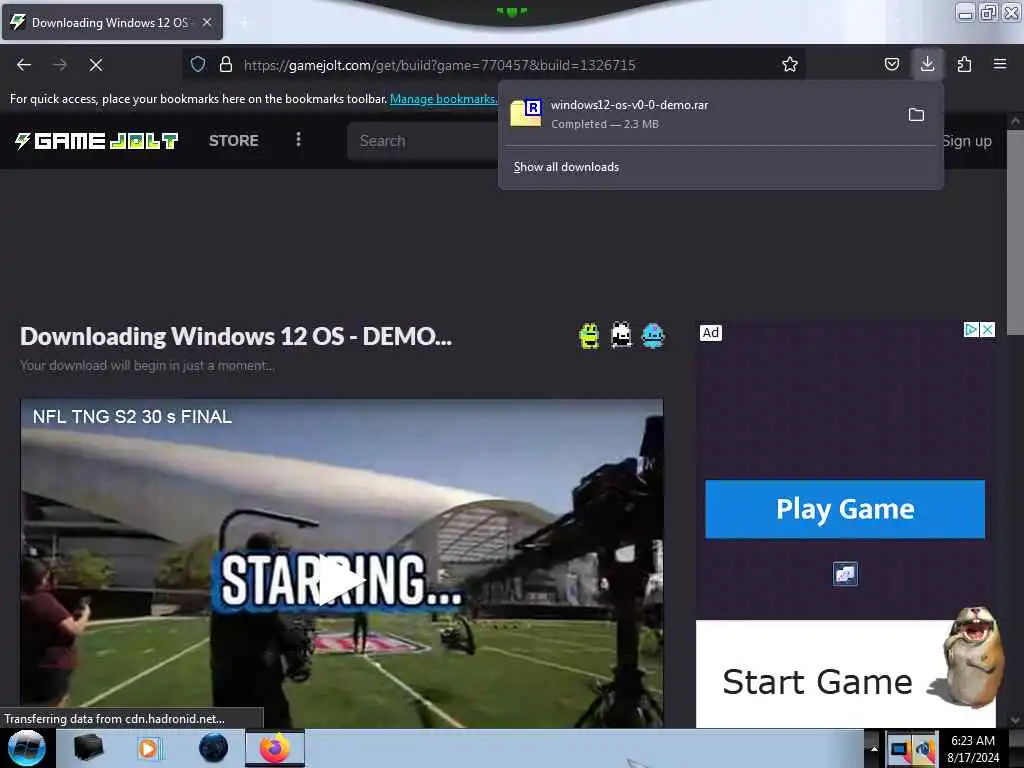Open the three-dot more menu
1024x768 pixels.
(298, 140)
